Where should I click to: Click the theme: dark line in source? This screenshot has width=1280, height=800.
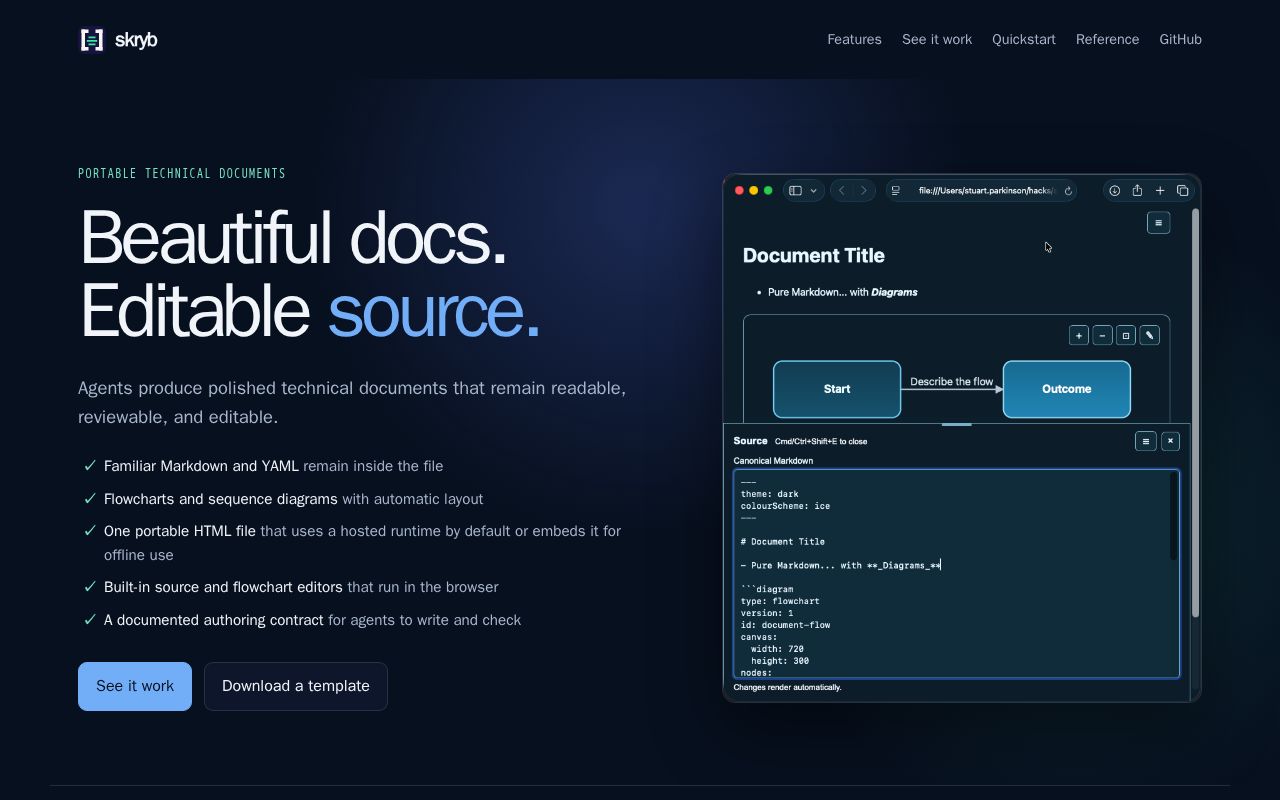pyautogui.click(x=770, y=494)
